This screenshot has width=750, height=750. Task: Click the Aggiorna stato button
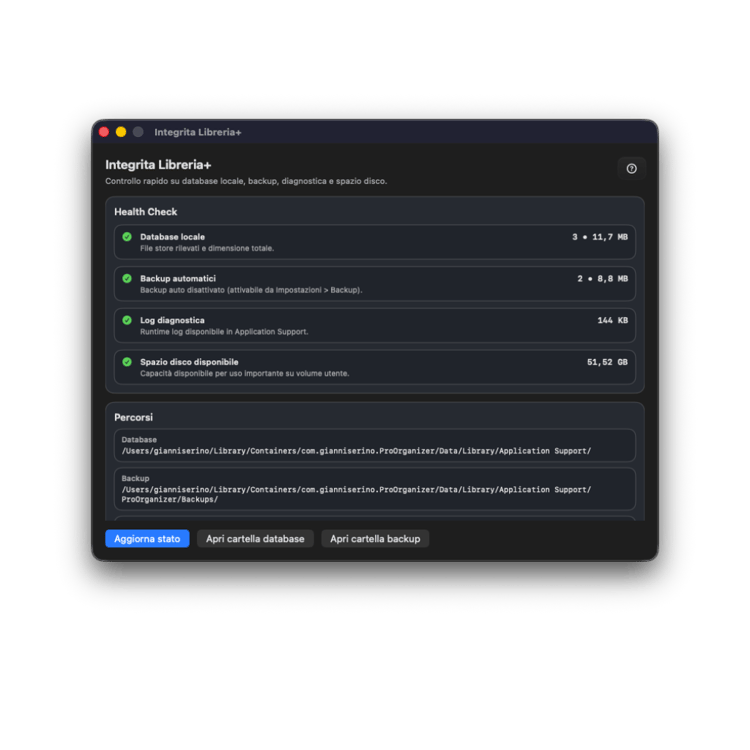tap(147, 539)
